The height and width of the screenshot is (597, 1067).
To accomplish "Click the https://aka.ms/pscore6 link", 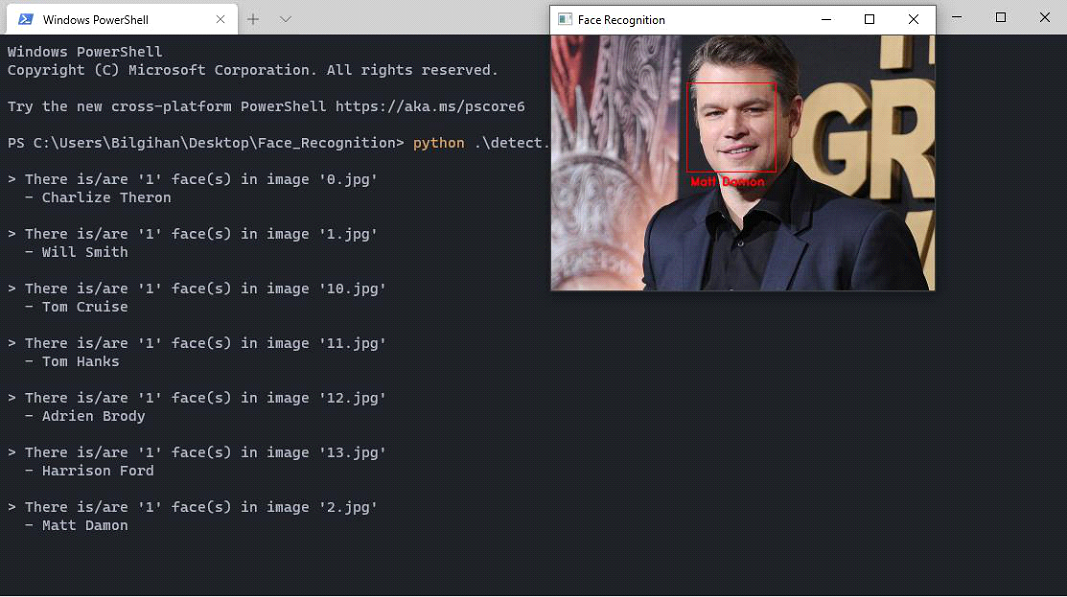I will coord(430,107).
